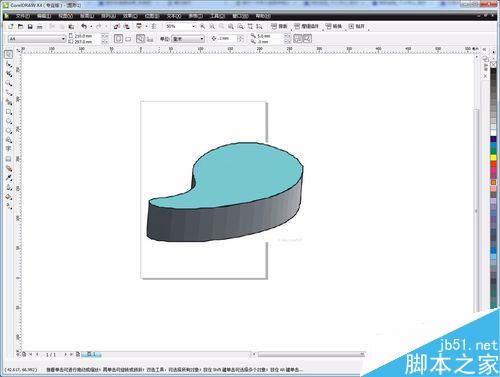Click the page height 297.0 mm field
The width and height of the screenshot is (500, 377).
(87, 42)
